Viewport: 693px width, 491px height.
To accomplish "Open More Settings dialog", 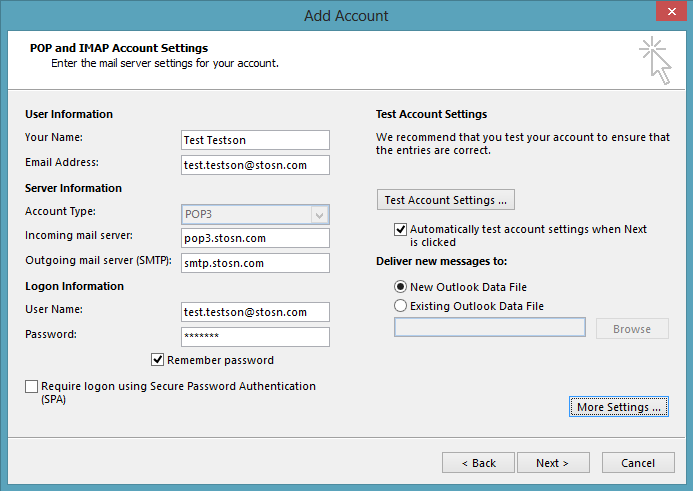I will [618, 407].
